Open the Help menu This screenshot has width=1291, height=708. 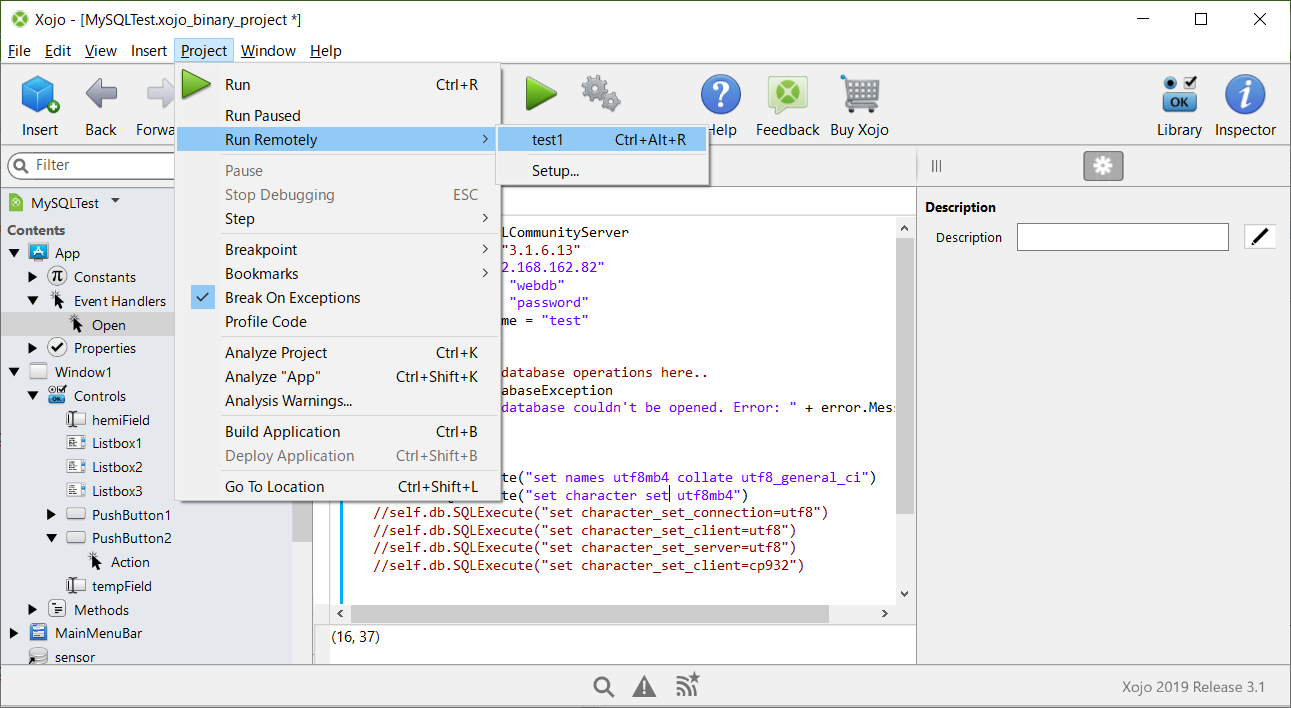(326, 51)
